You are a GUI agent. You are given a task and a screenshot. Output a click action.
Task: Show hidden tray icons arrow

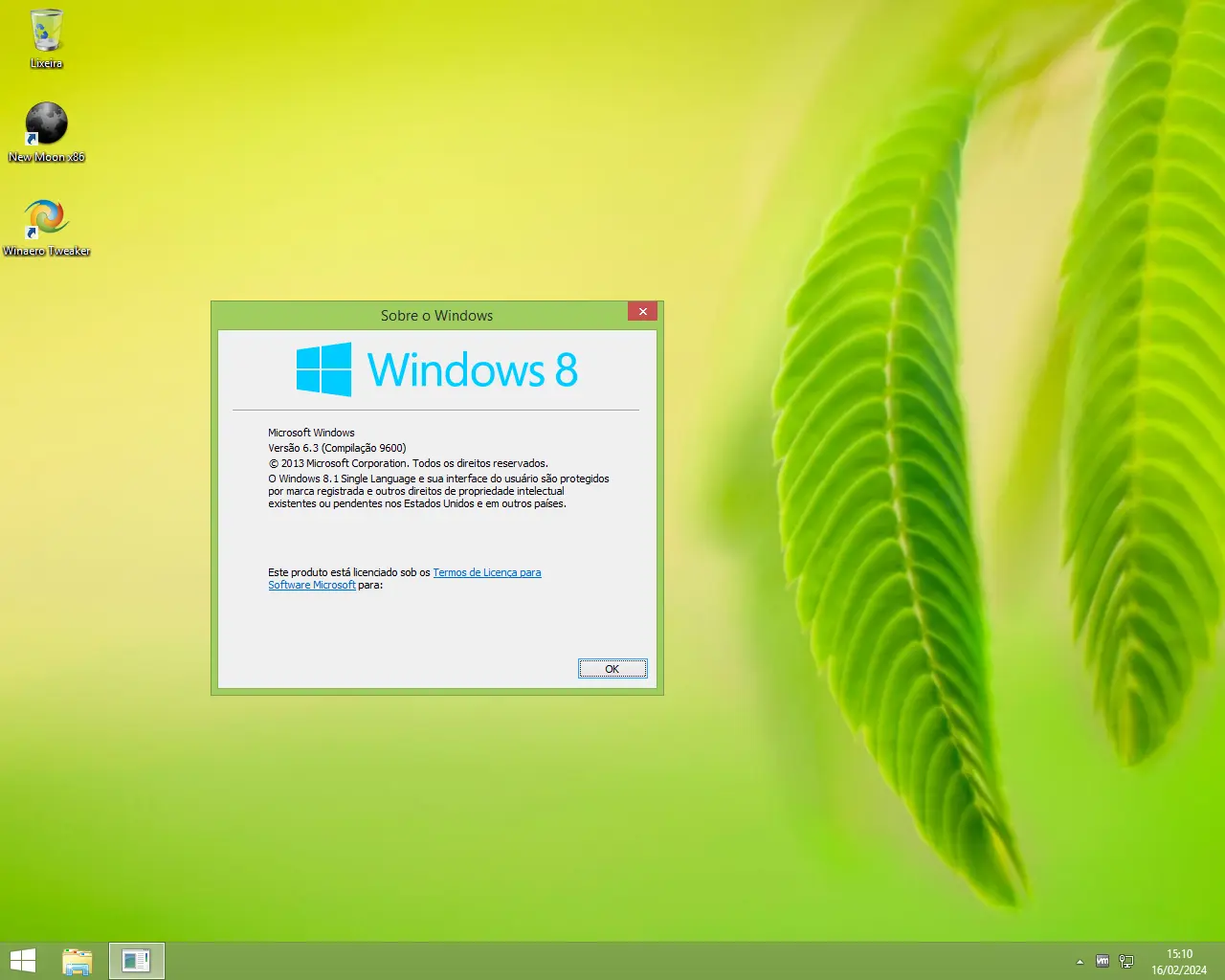[1080, 962]
